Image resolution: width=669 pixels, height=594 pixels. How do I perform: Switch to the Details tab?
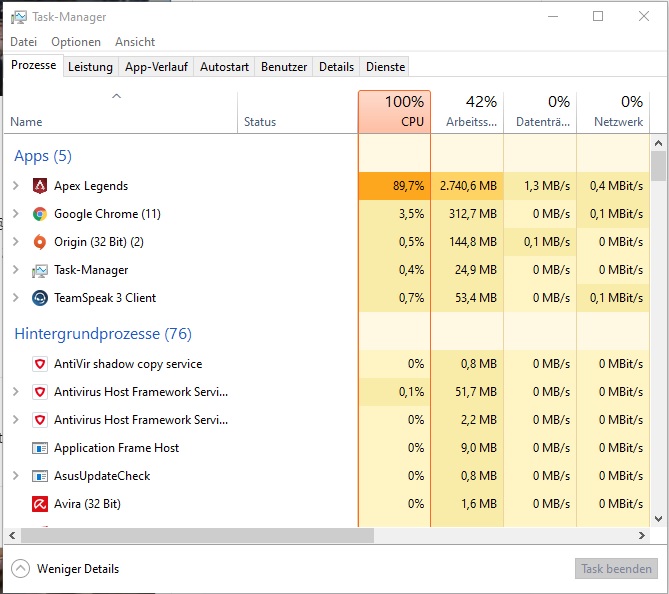click(336, 67)
